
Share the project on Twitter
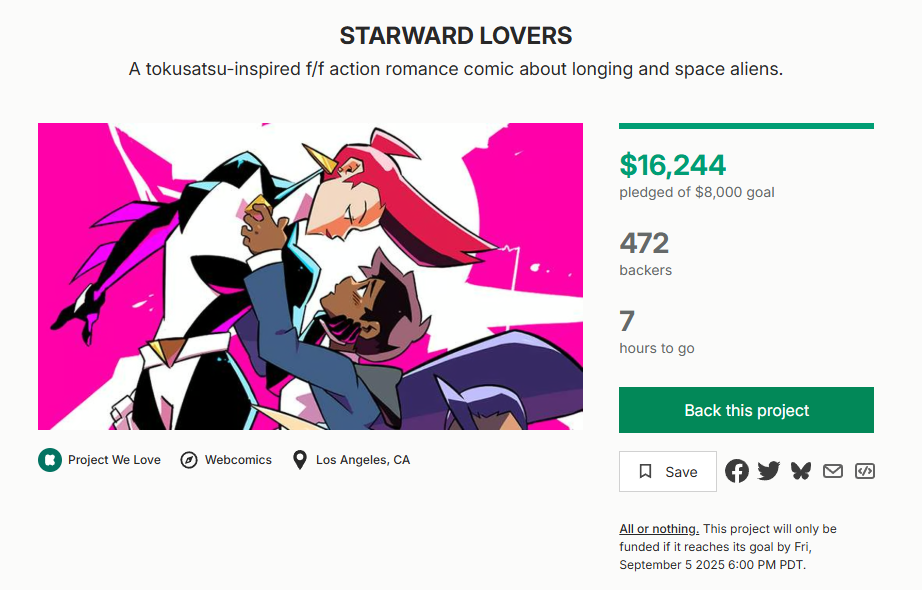click(768, 471)
